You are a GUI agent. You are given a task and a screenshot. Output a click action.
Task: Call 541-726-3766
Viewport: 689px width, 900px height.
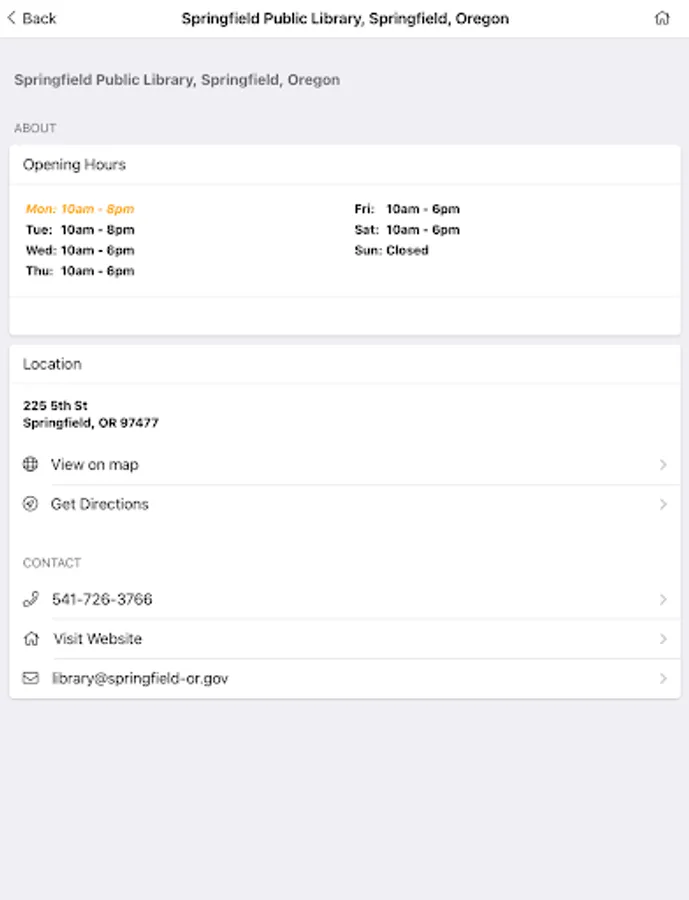(102, 599)
